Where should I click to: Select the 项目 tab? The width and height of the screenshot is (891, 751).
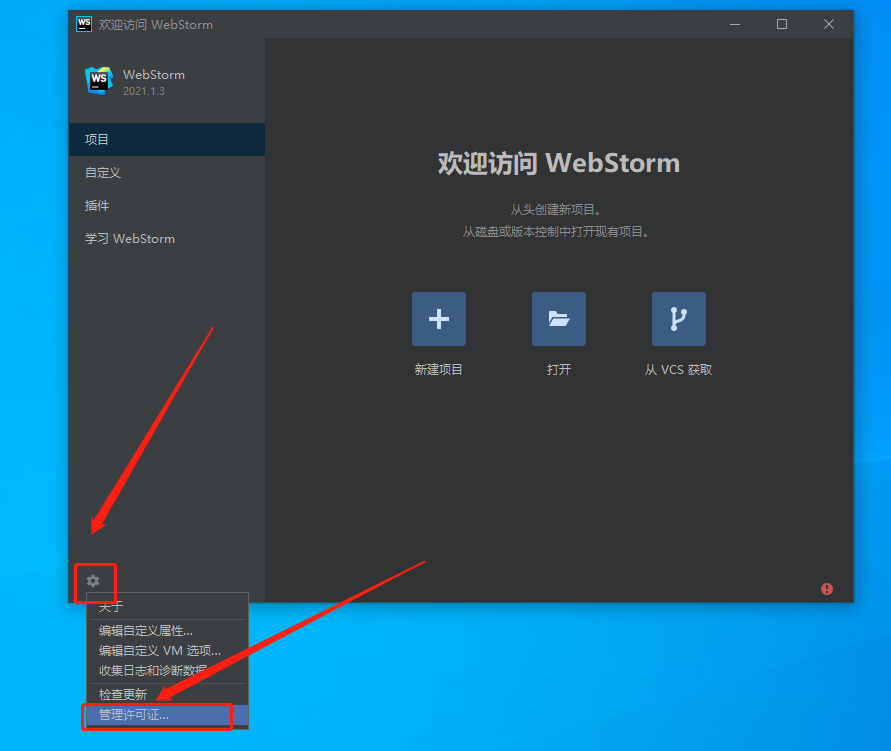[166, 140]
